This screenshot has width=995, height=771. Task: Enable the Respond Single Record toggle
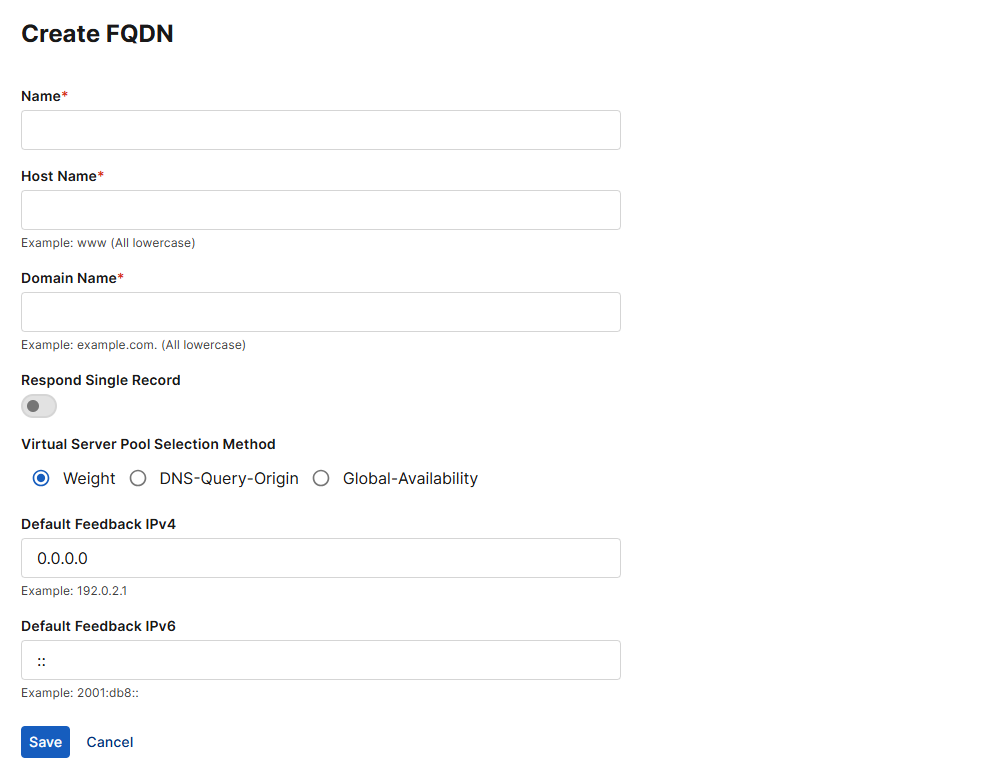pyautogui.click(x=38, y=406)
